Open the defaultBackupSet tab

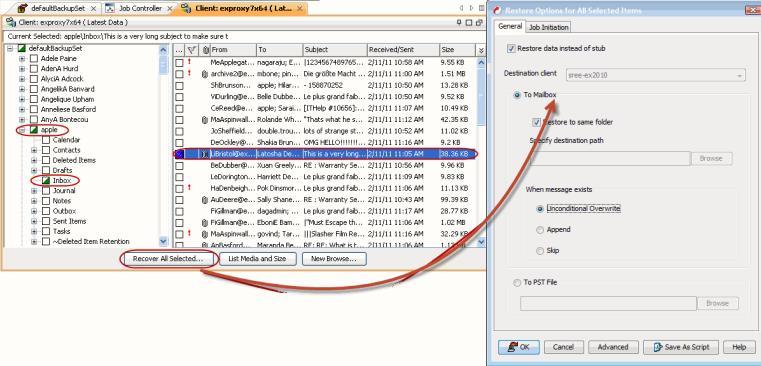(57, 8)
